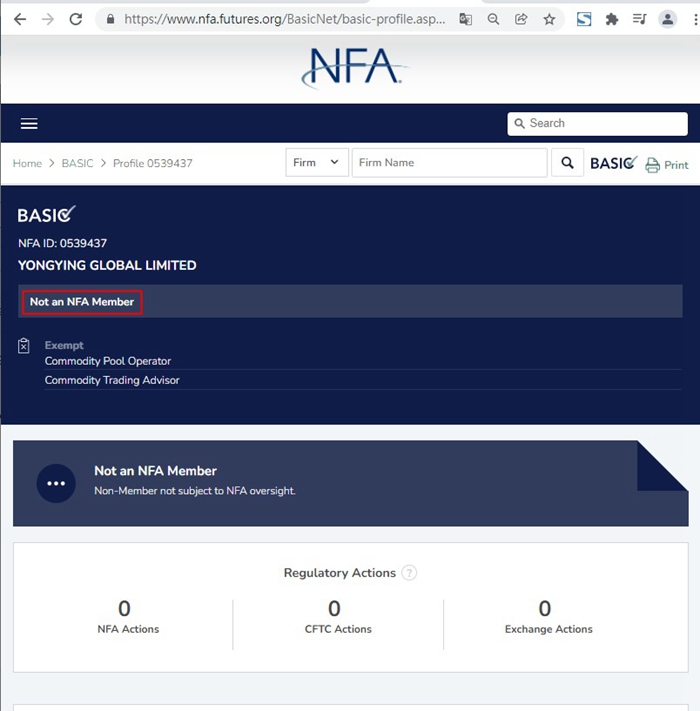Open the hamburger navigation menu

[x=29, y=124]
